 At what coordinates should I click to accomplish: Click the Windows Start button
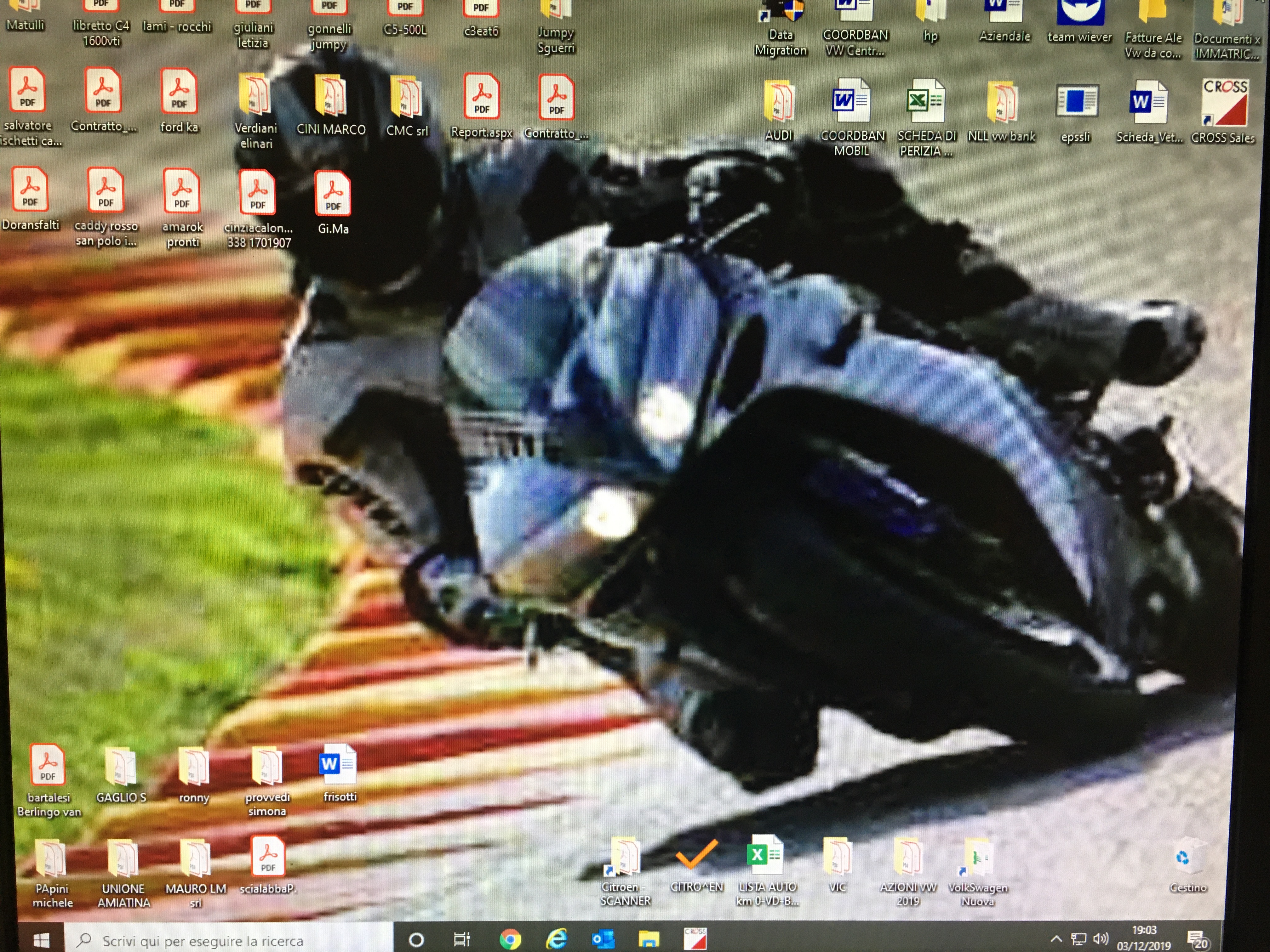(41, 940)
